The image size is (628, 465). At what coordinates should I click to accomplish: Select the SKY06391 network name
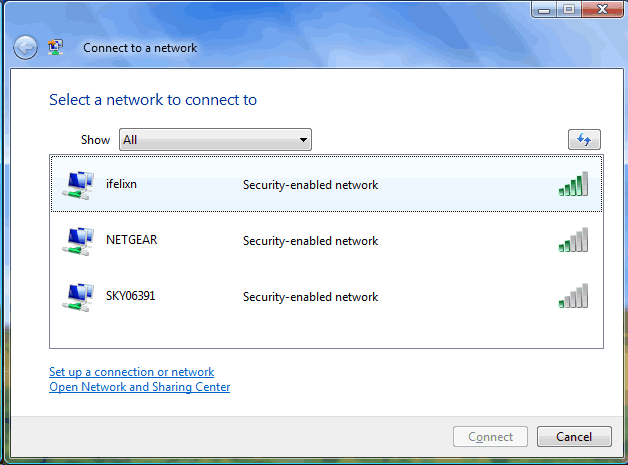point(130,296)
